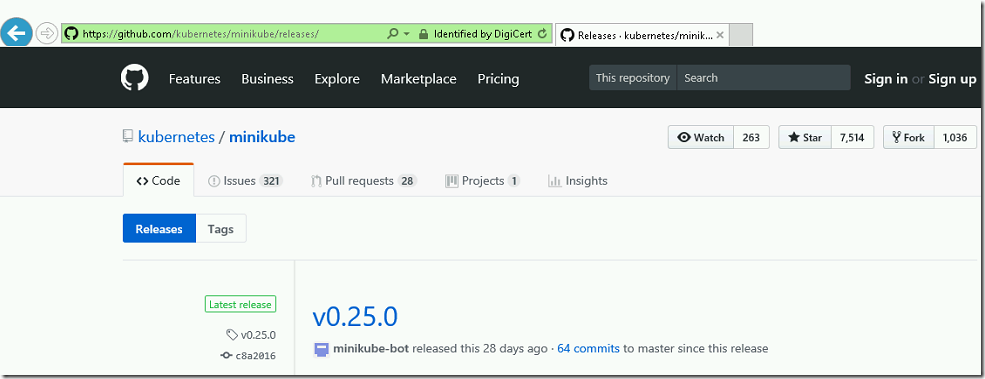Switch to the Pull requests tab
The height and width of the screenshot is (379, 985).
(x=364, y=181)
